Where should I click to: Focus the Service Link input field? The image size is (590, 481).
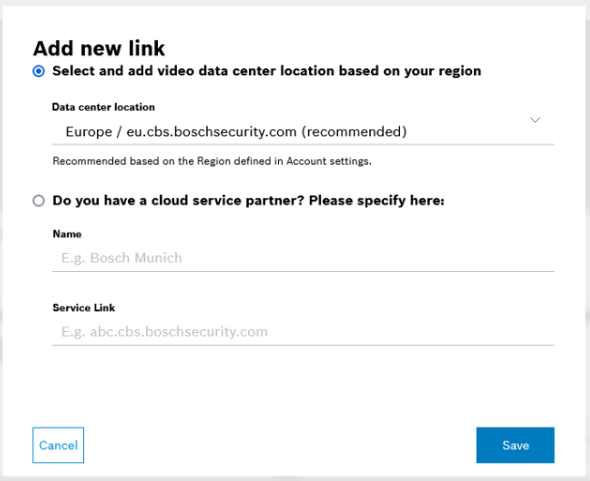point(303,332)
